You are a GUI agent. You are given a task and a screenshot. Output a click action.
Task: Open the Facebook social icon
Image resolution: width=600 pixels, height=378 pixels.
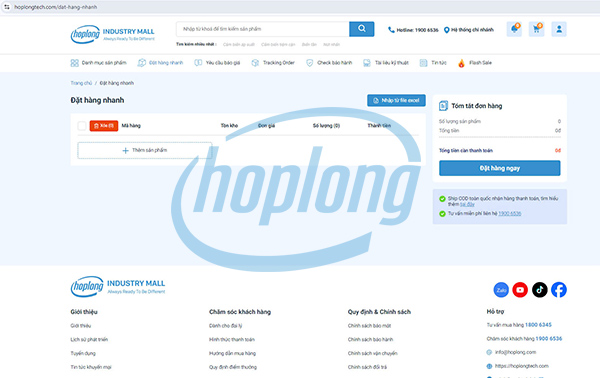(559, 290)
